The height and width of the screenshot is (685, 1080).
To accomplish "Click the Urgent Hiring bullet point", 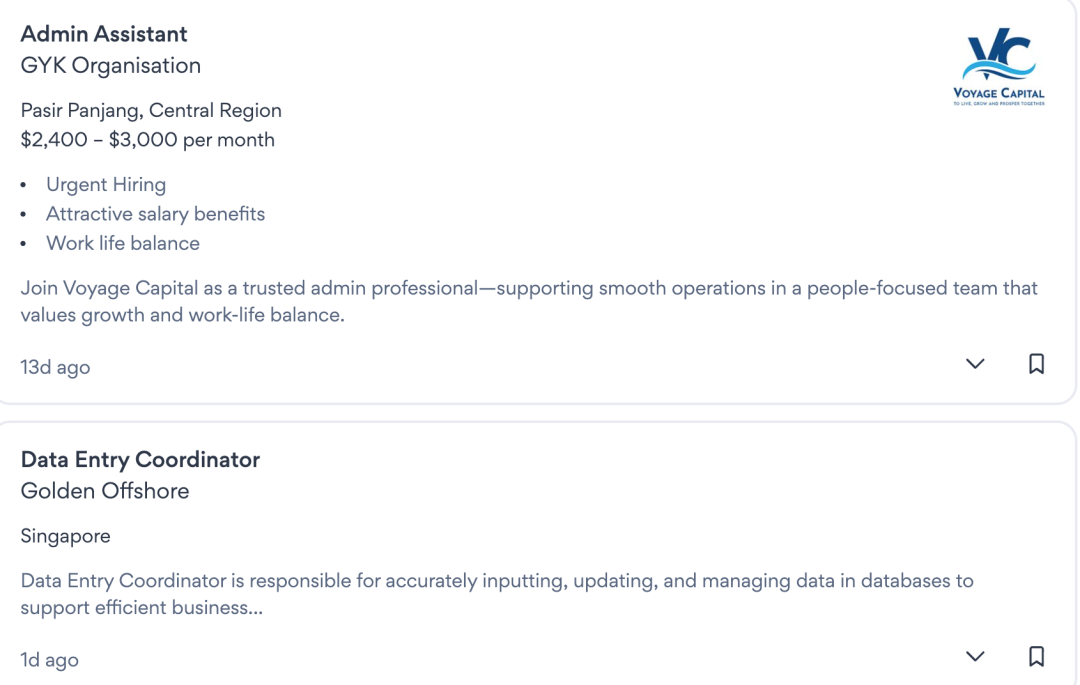I will 106,185.
